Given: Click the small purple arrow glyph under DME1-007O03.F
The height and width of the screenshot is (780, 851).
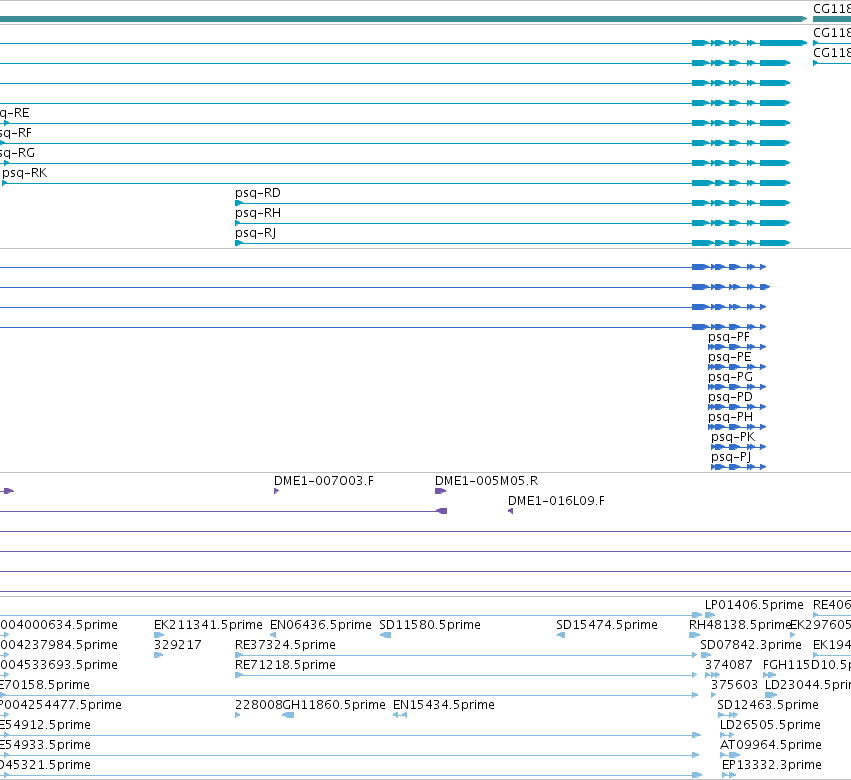Looking at the screenshot, I should coord(277,491).
